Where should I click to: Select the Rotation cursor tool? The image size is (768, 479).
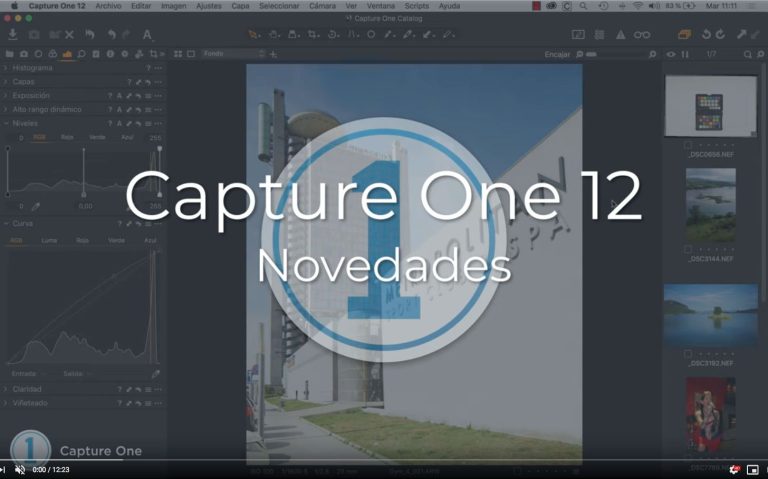(332, 34)
